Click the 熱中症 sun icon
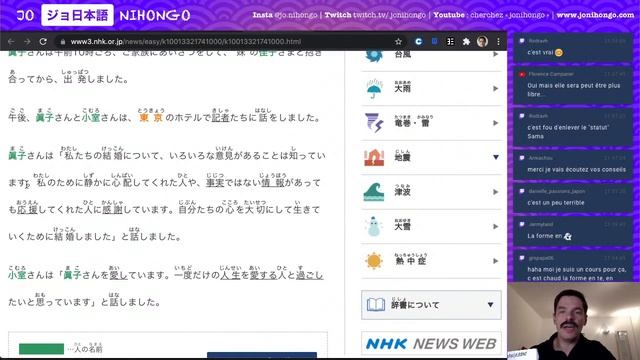 [x=374, y=261]
